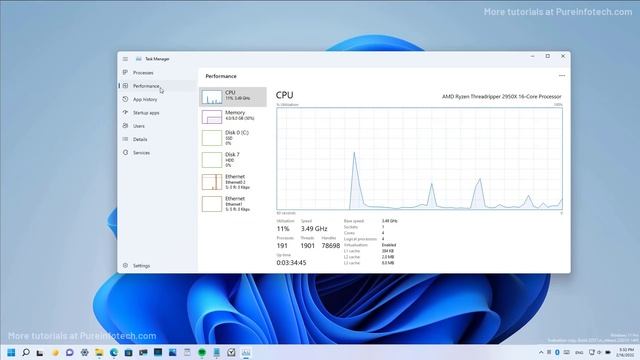Open the Windows Start menu
This screenshot has height=360, width=640.
[11, 352]
